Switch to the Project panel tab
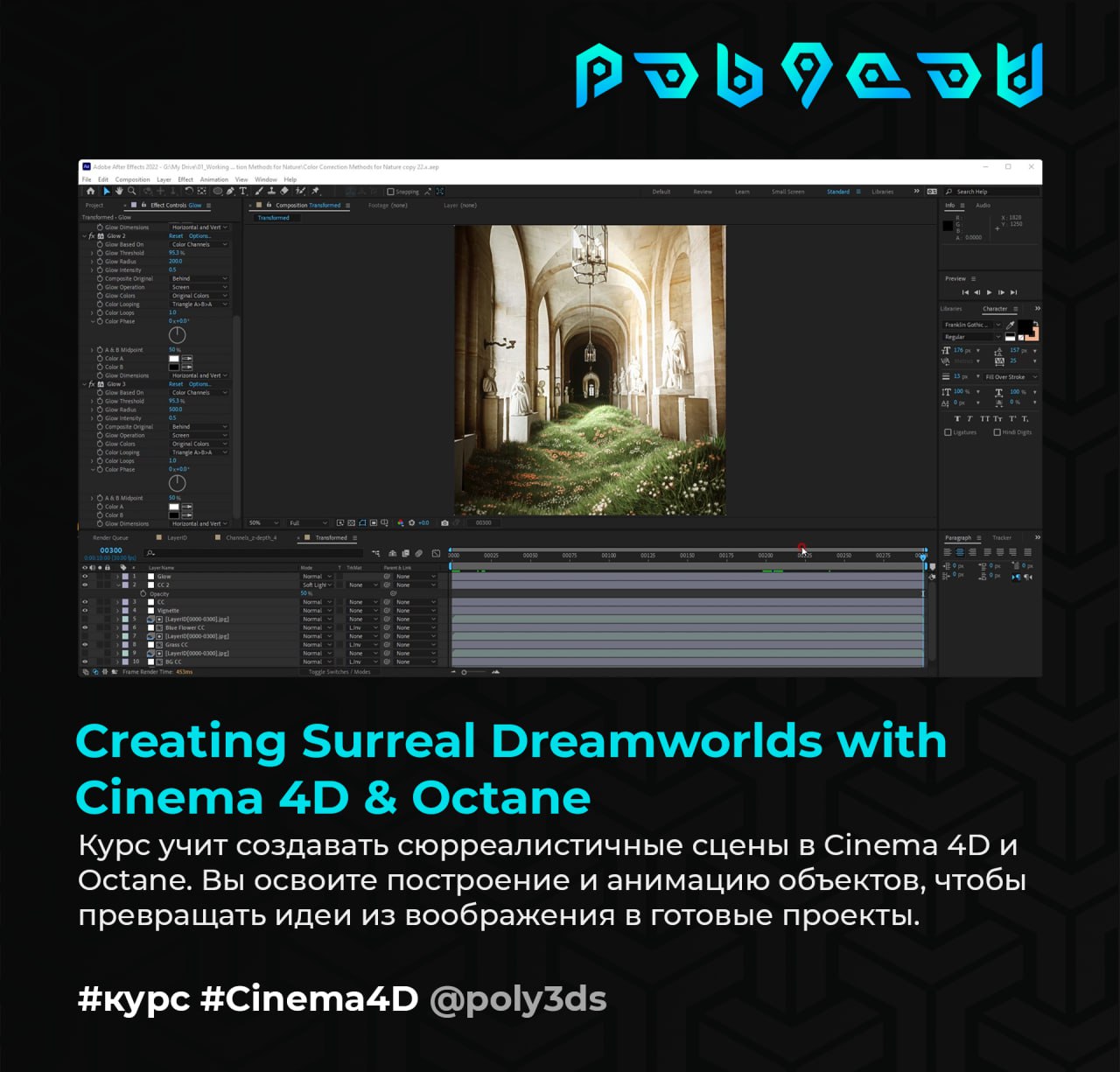The height and width of the screenshot is (1072, 1120). (x=94, y=206)
